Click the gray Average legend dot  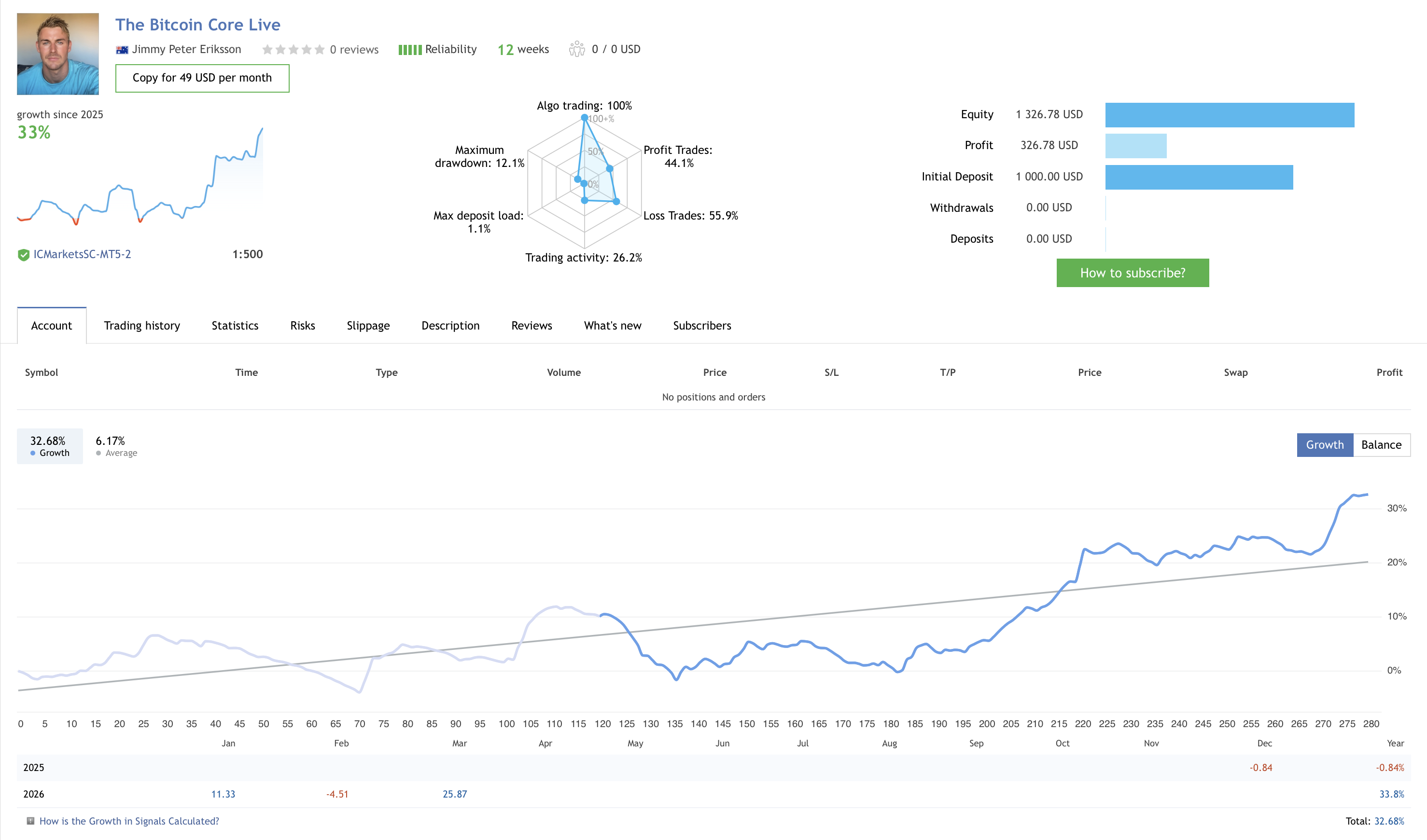tap(98, 453)
